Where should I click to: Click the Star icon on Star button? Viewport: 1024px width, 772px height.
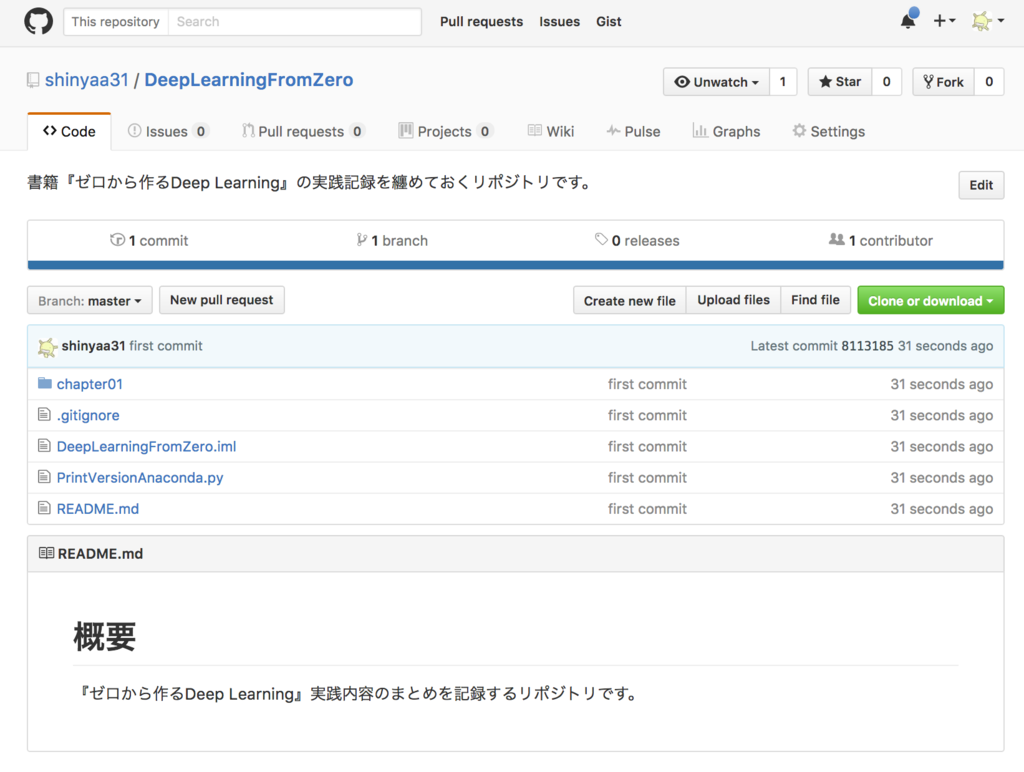tap(825, 82)
